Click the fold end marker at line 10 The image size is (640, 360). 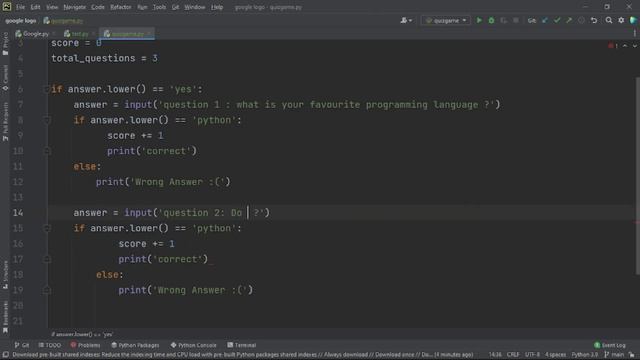click(46, 151)
